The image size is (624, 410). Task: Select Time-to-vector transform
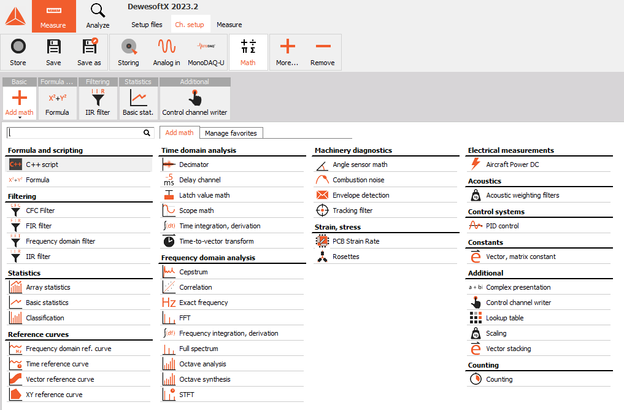pyautogui.click(x=232, y=241)
